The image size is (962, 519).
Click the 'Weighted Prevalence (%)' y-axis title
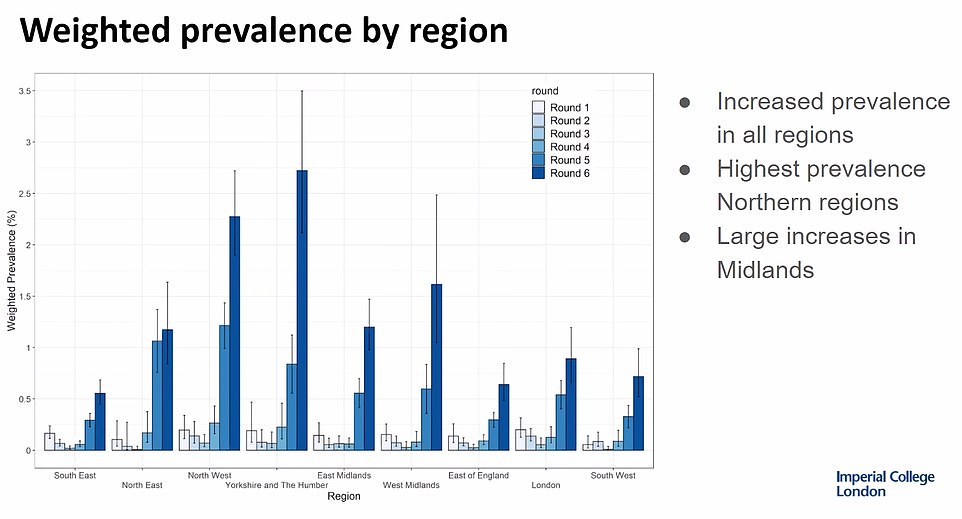point(12,271)
